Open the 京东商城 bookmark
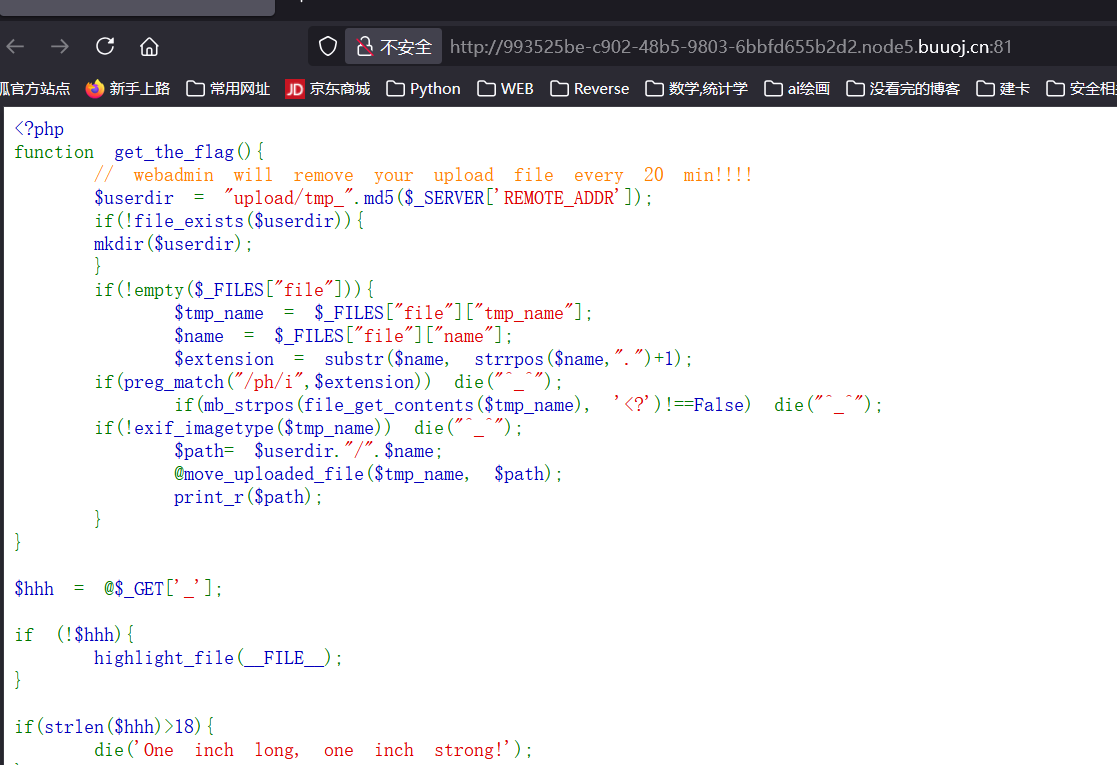Viewport: 1117px width, 765px height. [328, 88]
